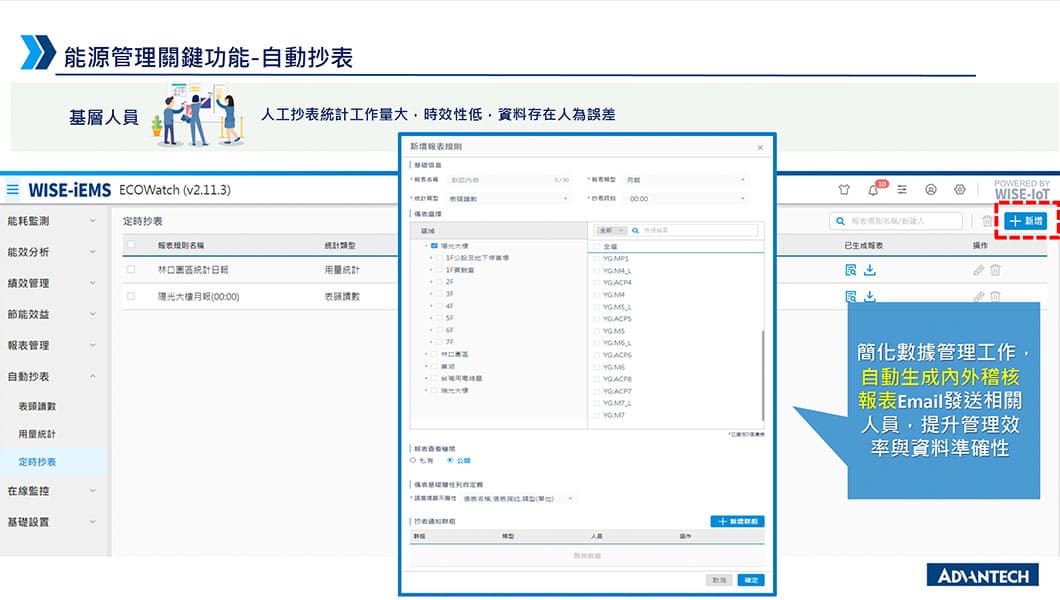
Task: Check the YG:MP1 meter checkbox
Action: (x=596, y=259)
